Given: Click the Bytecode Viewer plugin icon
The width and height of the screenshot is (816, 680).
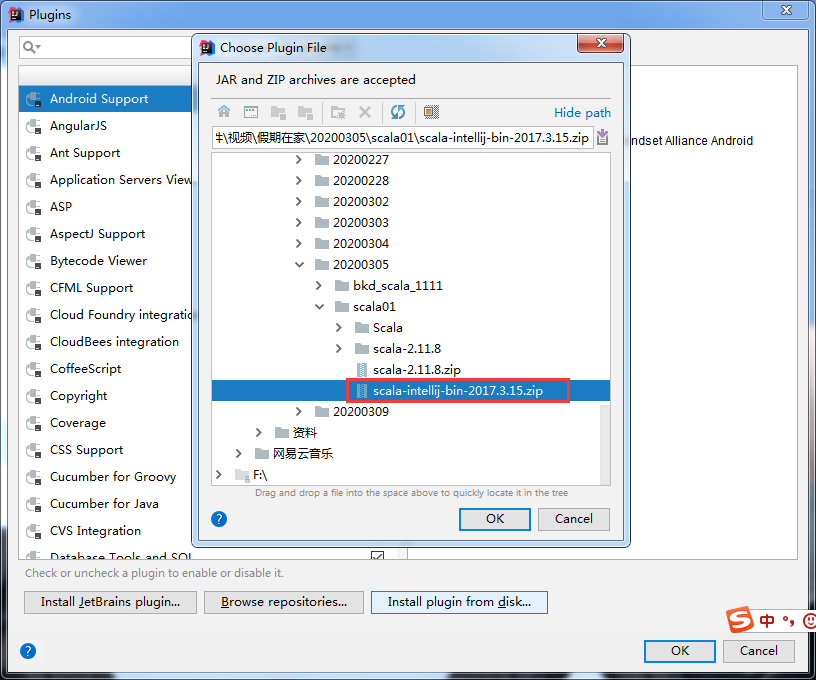Looking at the screenshot, I should click(x=34, y=261).
